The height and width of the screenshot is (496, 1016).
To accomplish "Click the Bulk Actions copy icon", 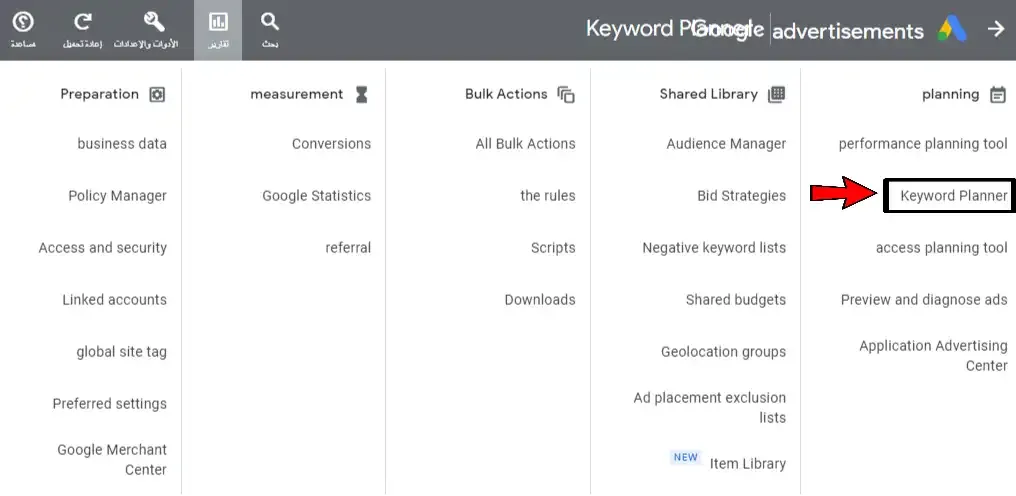I will 566,95.
